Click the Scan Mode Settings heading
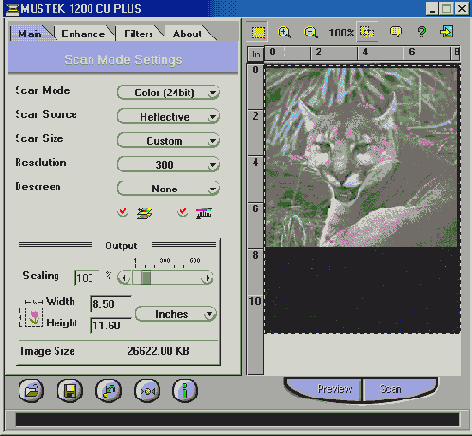 [x=123, y=60]
